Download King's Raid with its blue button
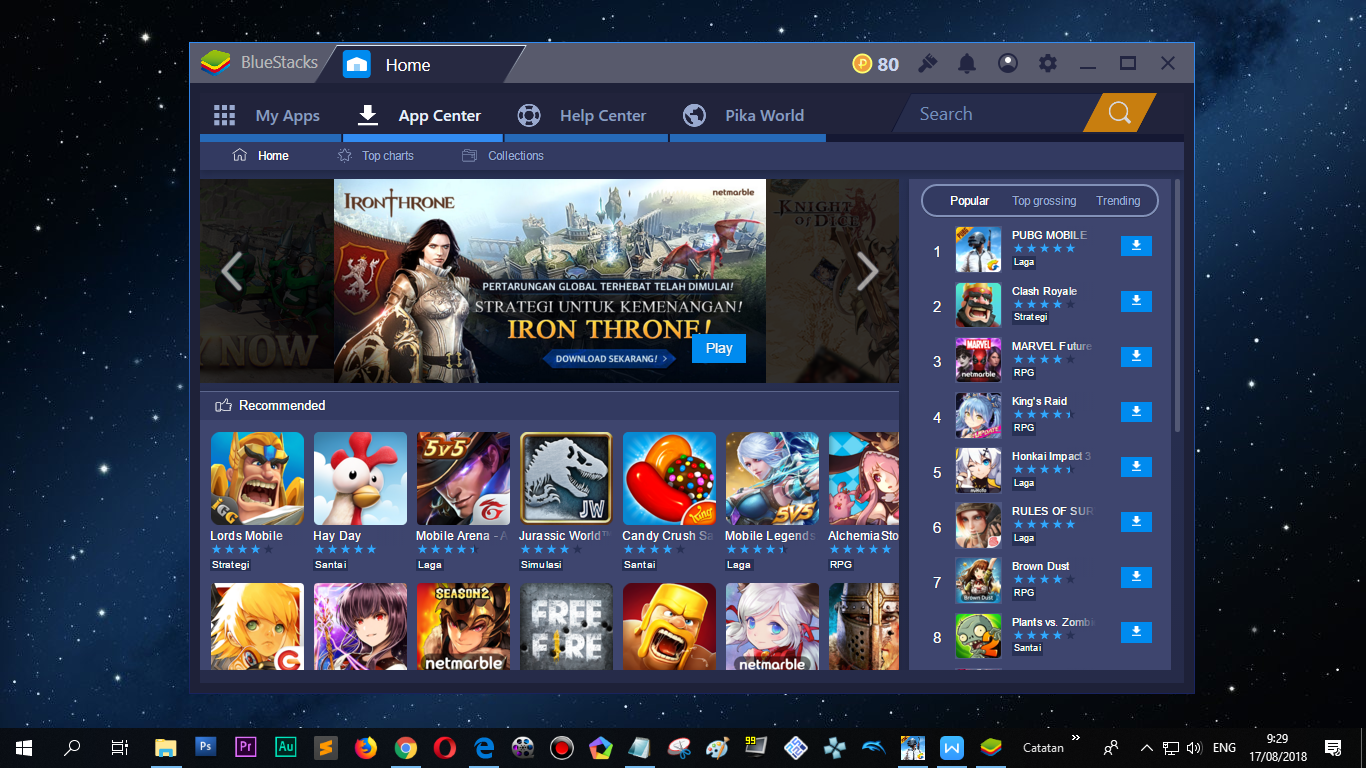 [1136, 411]
